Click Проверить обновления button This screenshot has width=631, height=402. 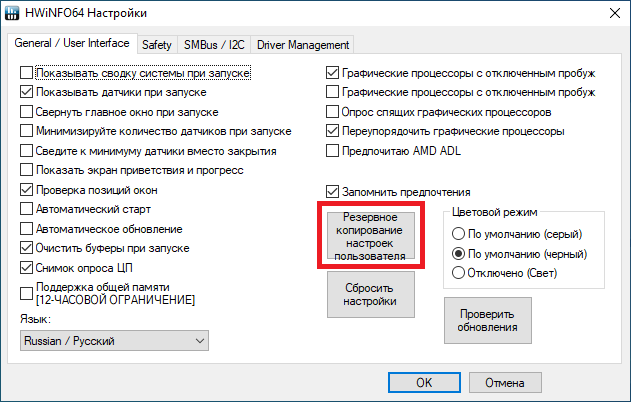tap(488, 321)
